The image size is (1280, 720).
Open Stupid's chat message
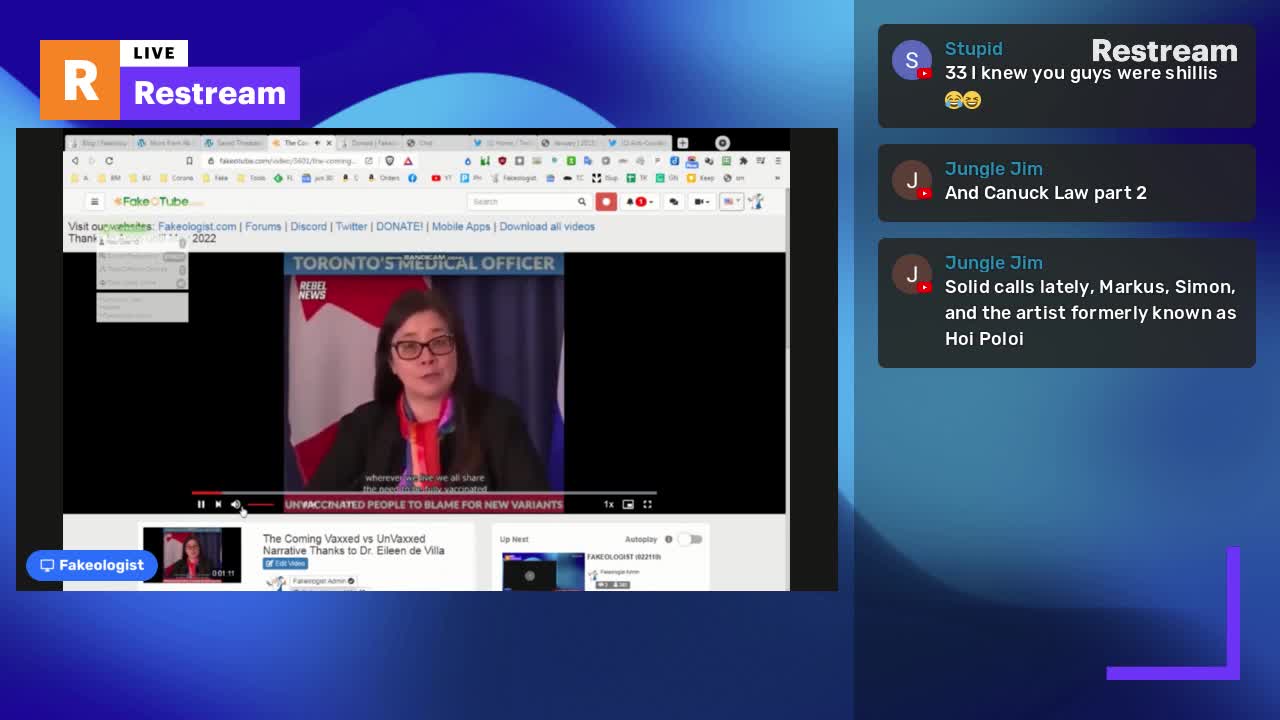tap(1067, 76)
